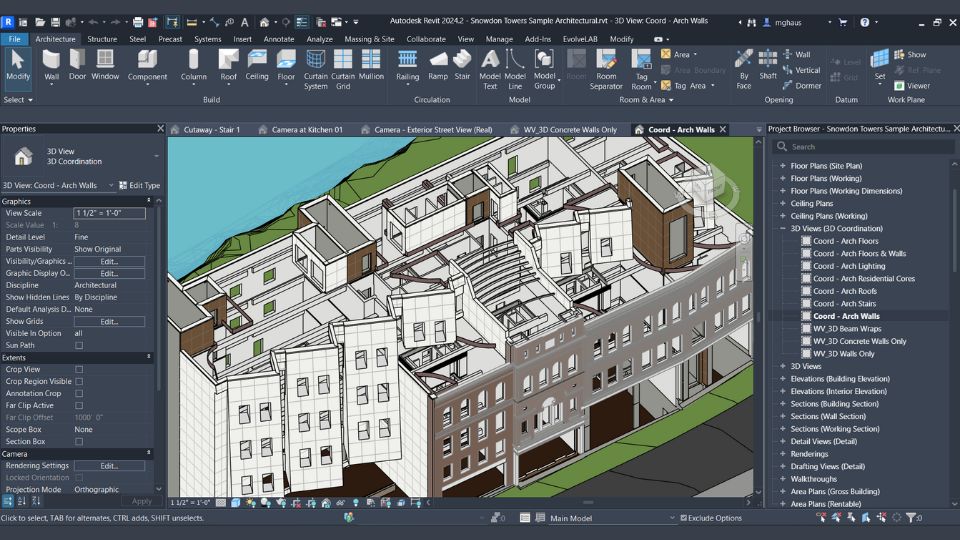Select the Door tool
This screenshot has width=960, height=540.
click(x=77, y=65)
